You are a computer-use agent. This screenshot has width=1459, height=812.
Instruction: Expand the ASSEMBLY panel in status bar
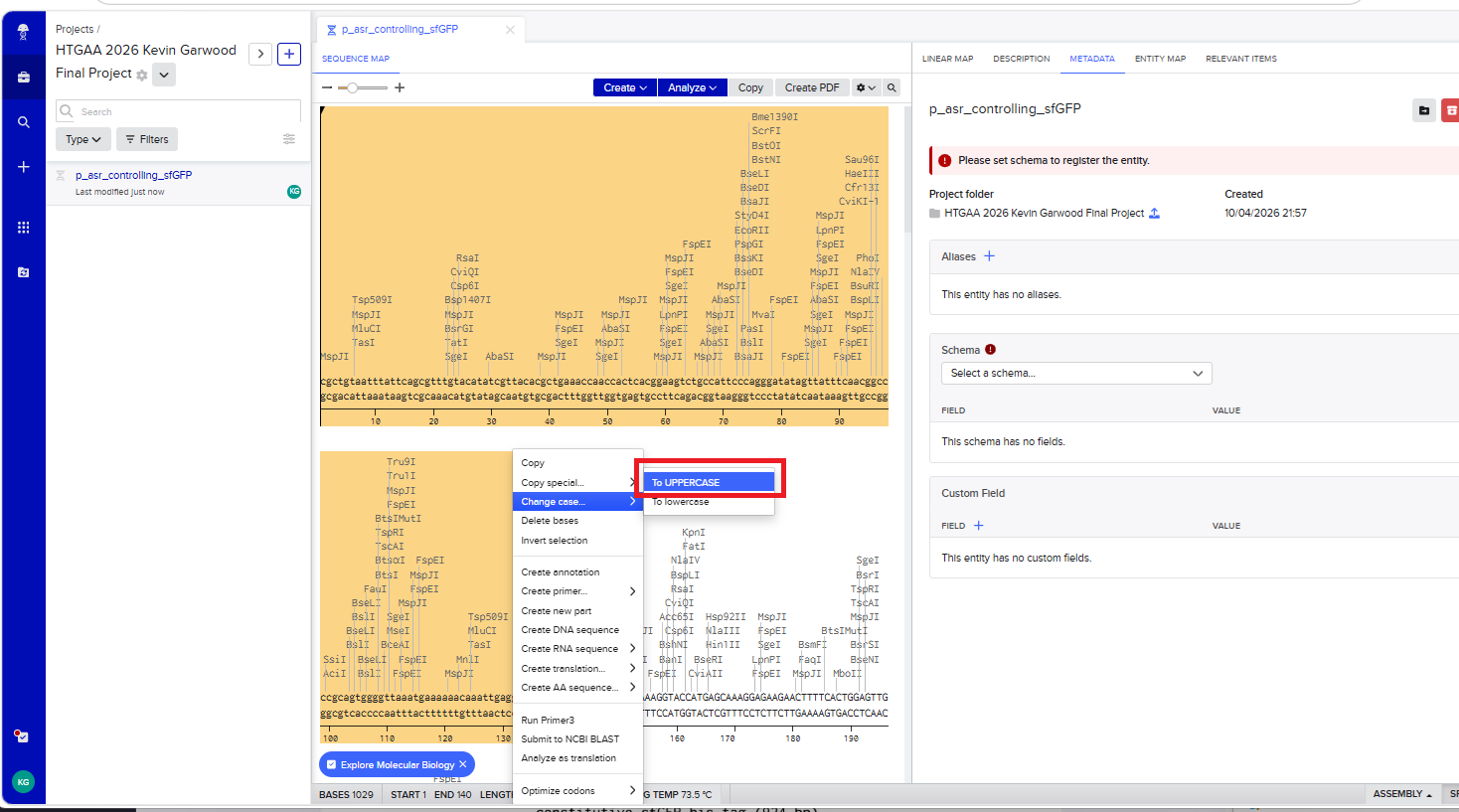click(x=1402, y=794)
